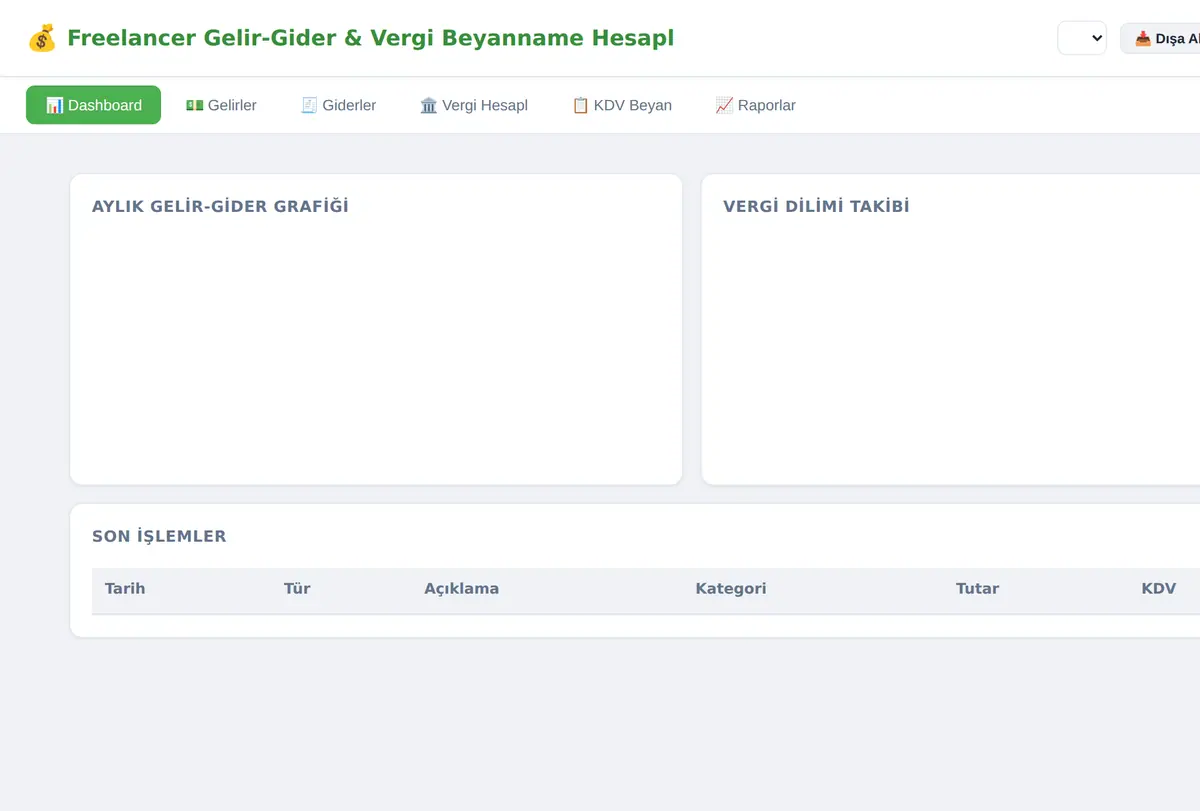Click the Tutar column header
This screenshot has width=1200, height=811.
[977, 589]
